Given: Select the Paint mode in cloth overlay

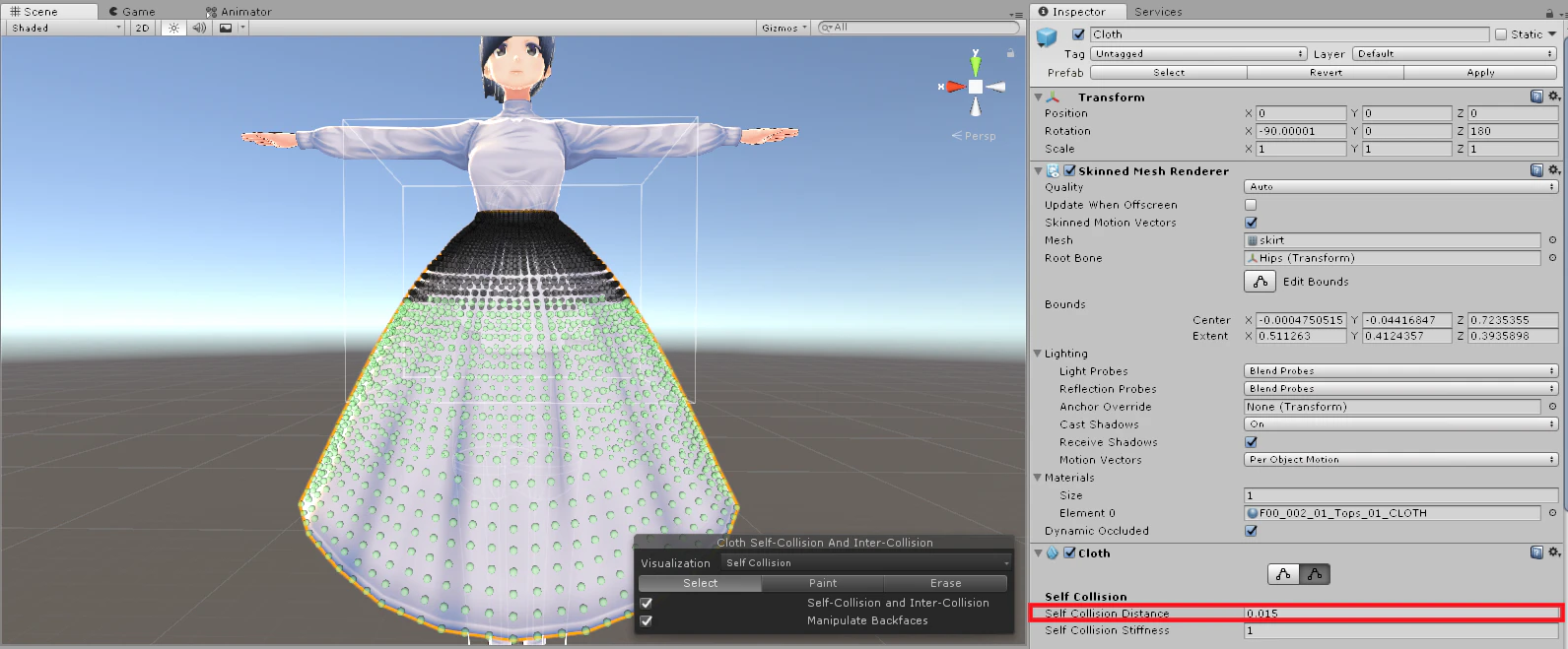Looking at the screenshot, I should click(823, 583).
